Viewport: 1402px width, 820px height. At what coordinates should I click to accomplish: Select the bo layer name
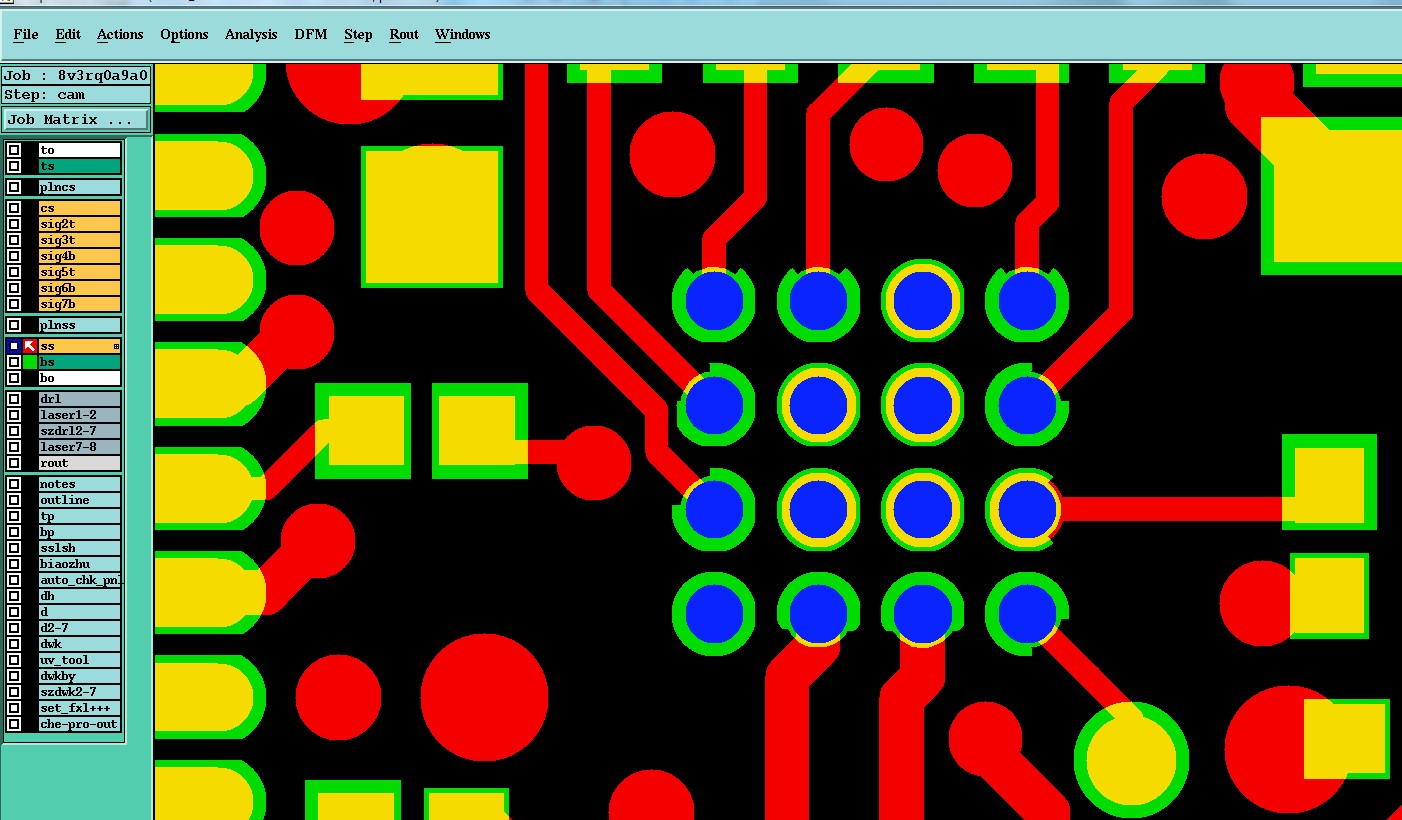[79, 378]
